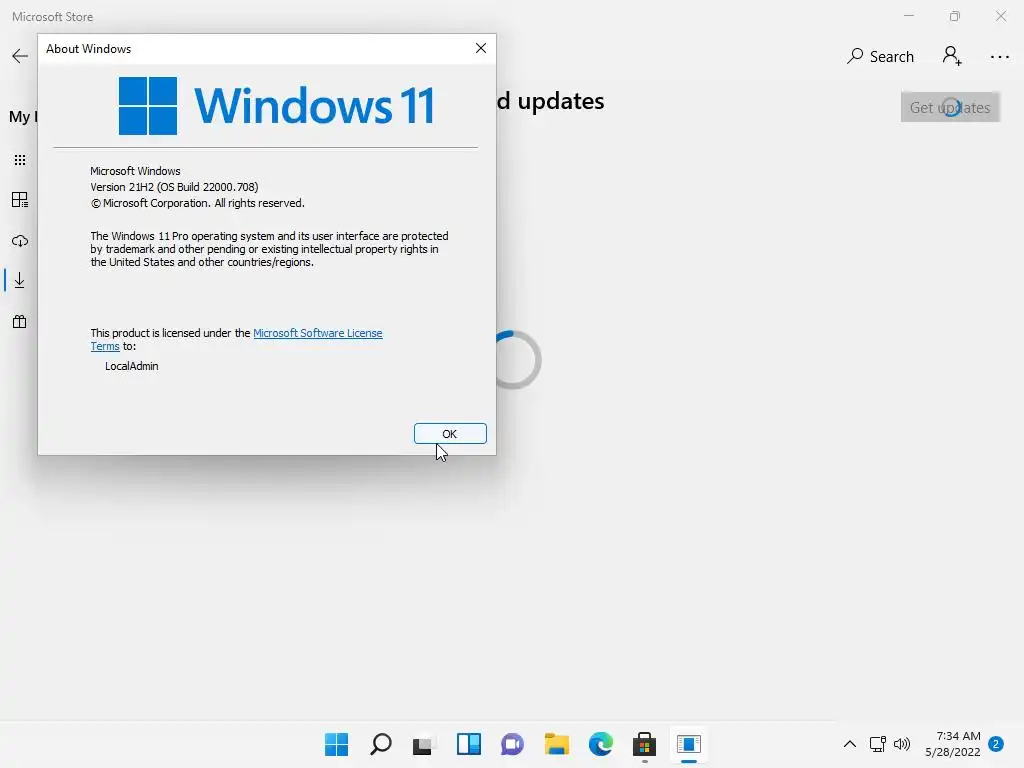
Task: Switch to Microsoft Store on taskbar
Action: (645, 744)
